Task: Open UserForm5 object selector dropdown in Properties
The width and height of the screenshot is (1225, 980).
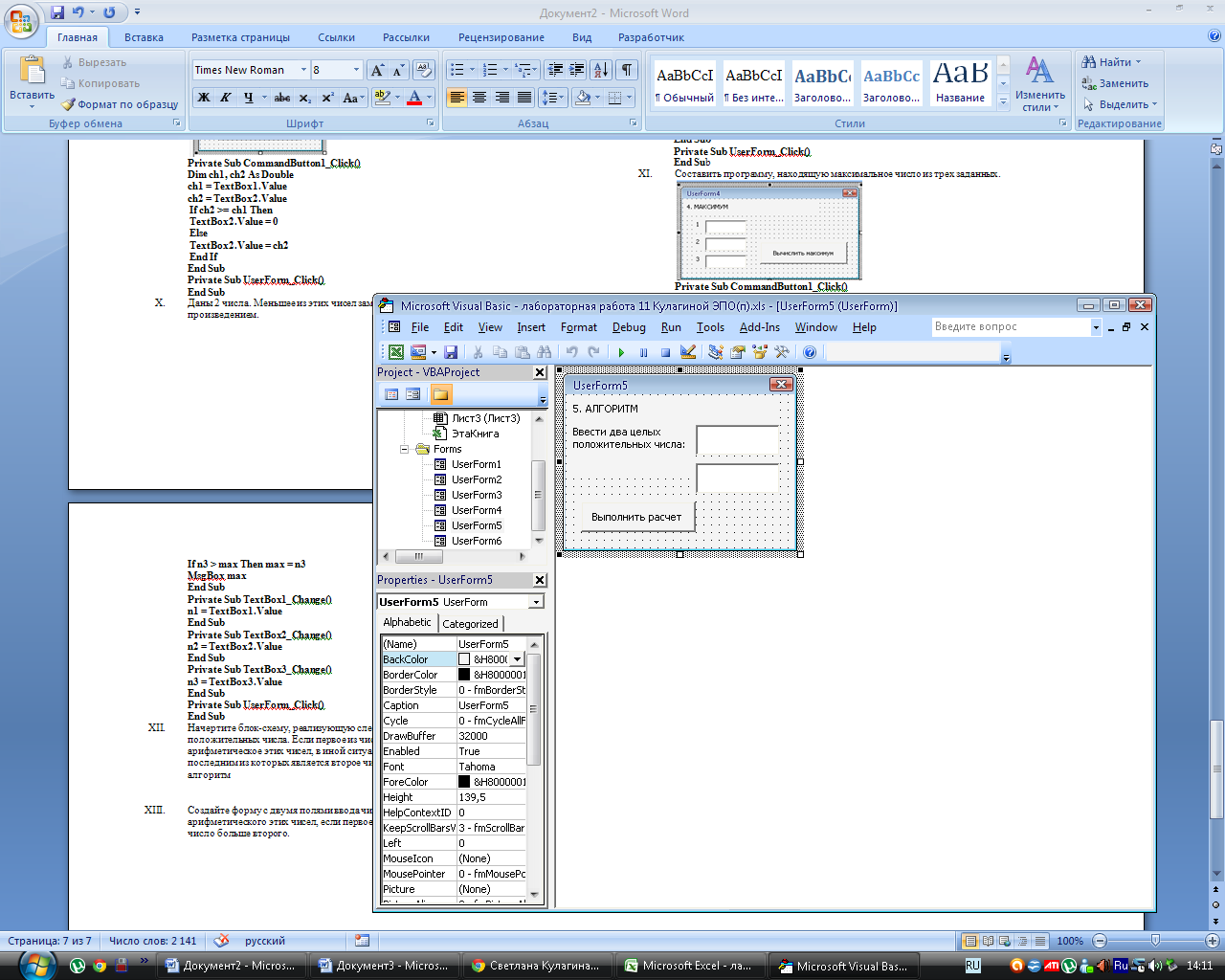Action: tap(536, 602)
